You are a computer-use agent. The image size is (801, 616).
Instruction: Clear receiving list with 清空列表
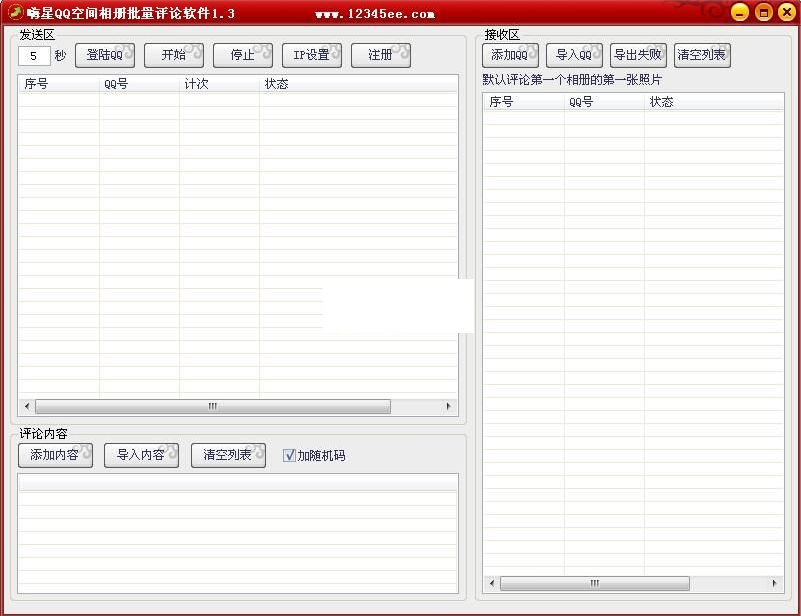pos(702,55)
